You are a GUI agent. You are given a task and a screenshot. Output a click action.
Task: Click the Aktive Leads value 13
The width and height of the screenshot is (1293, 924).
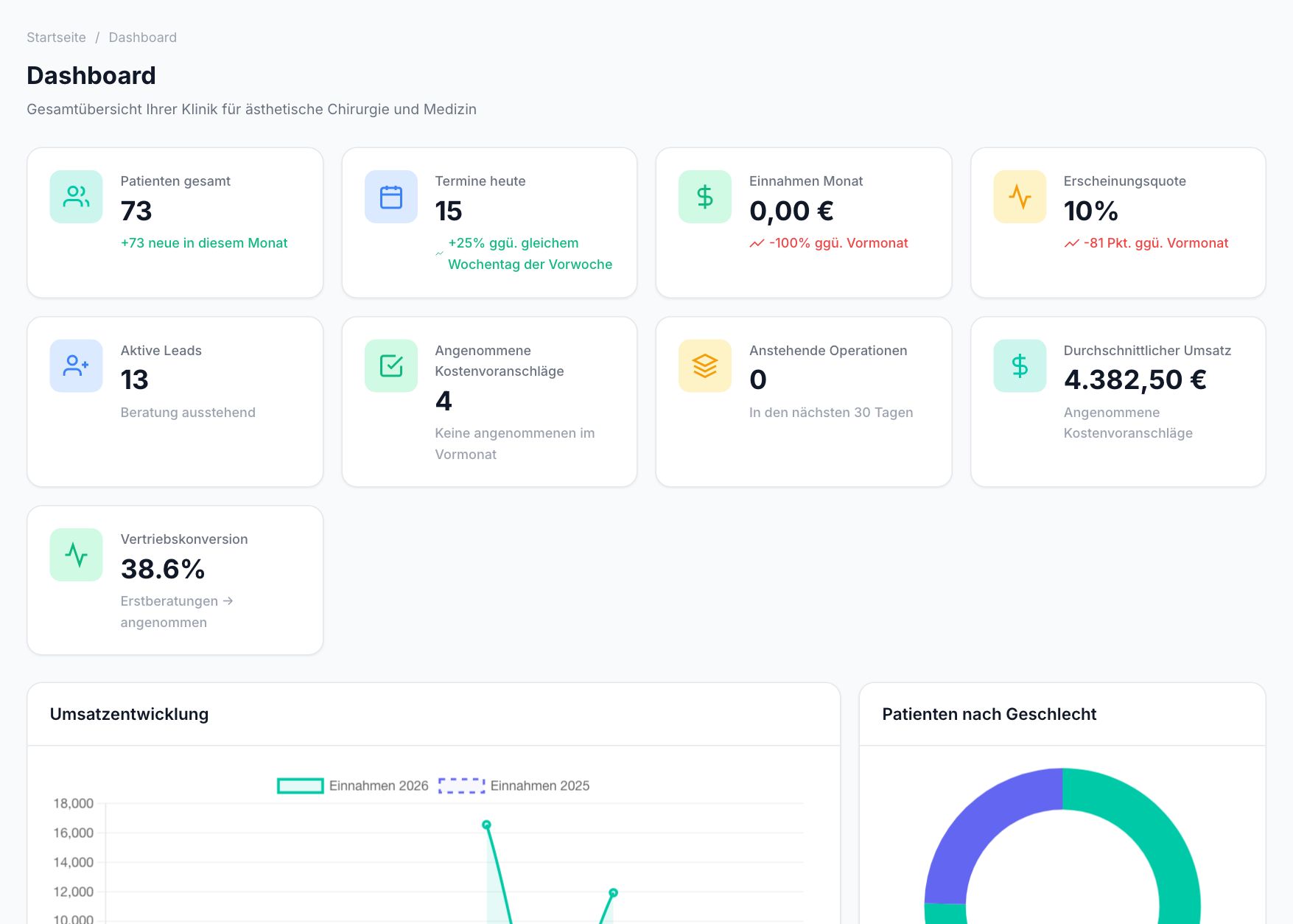(x=134, y=380)
